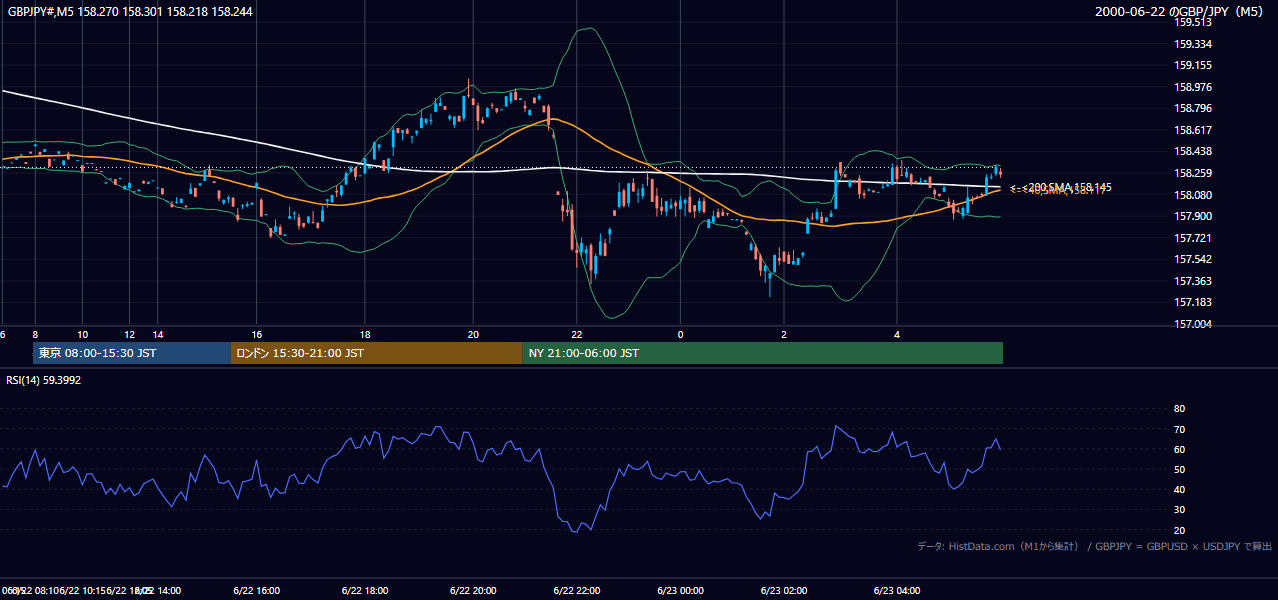1278x600 pixels.
Task: Click price axis label 157.721
Action: 1193,238
